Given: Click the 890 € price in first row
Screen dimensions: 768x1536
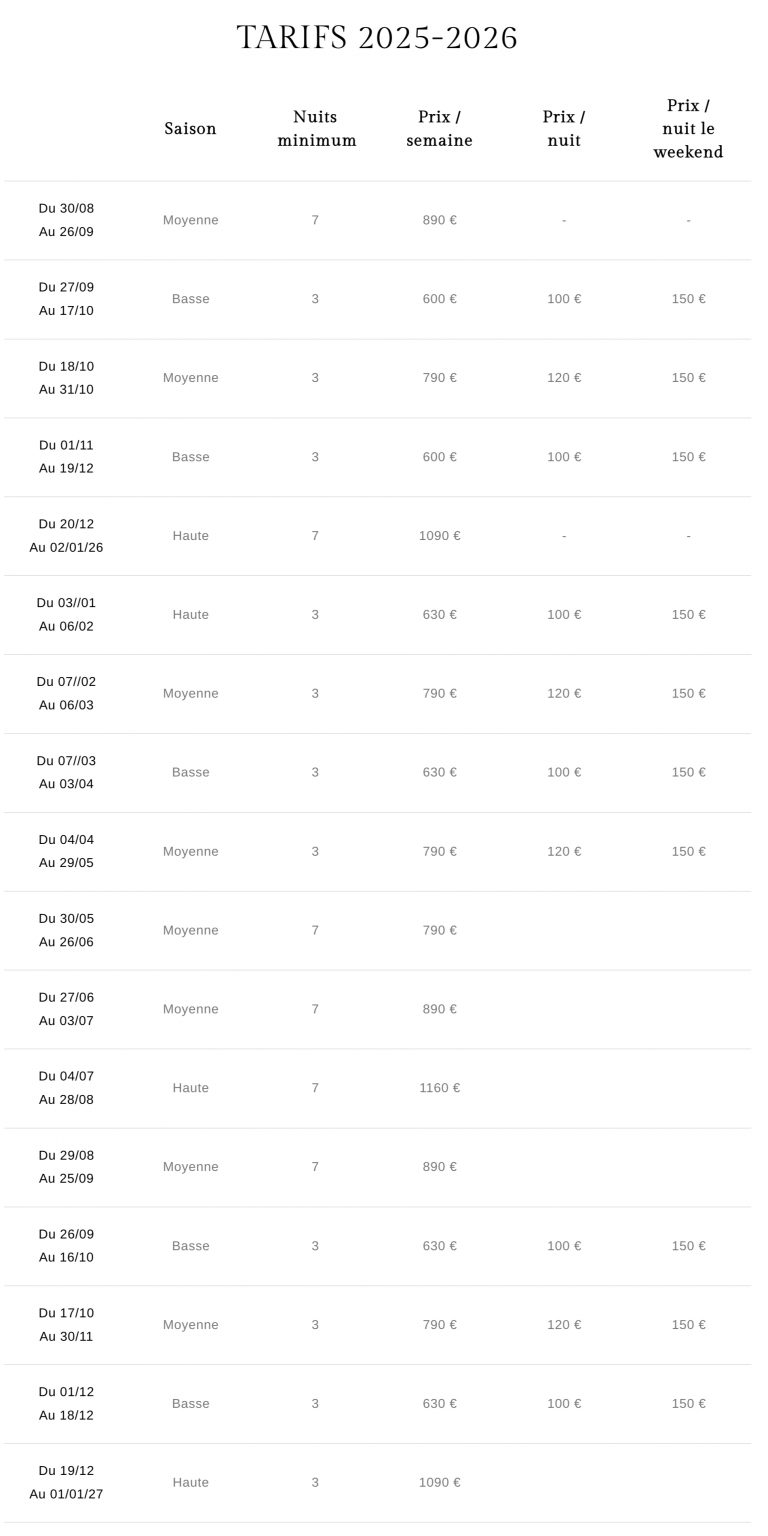Looking at the screenshot, I should 439,220.
